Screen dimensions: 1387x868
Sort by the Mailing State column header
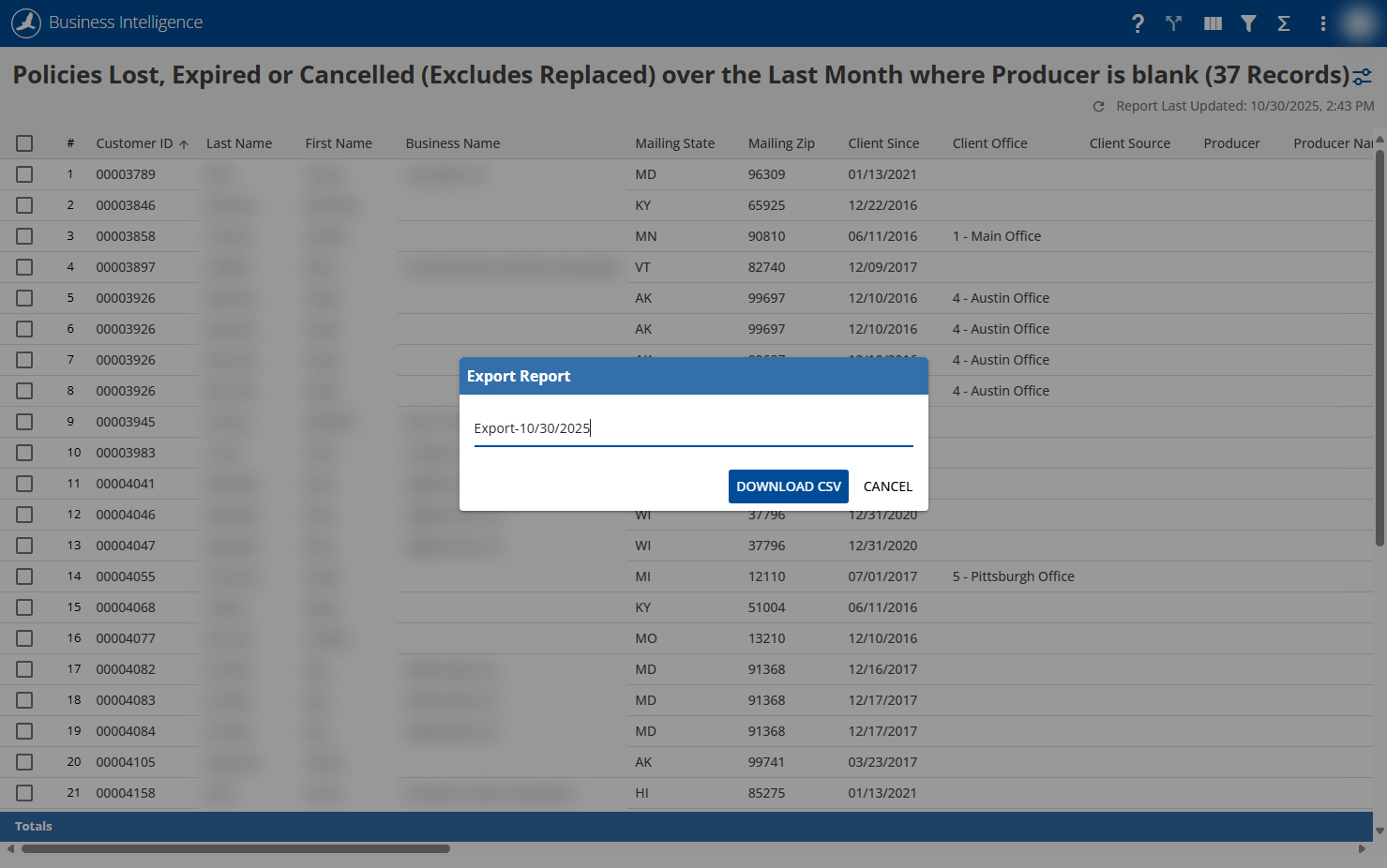coord(675,143)
